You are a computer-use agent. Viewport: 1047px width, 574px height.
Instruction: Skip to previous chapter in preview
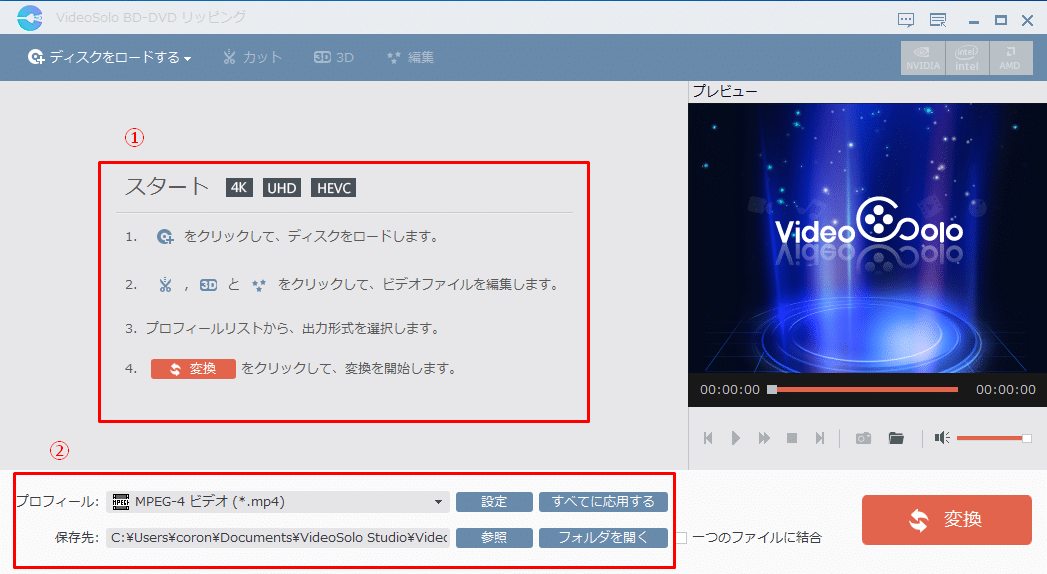(x=708, y=438)
